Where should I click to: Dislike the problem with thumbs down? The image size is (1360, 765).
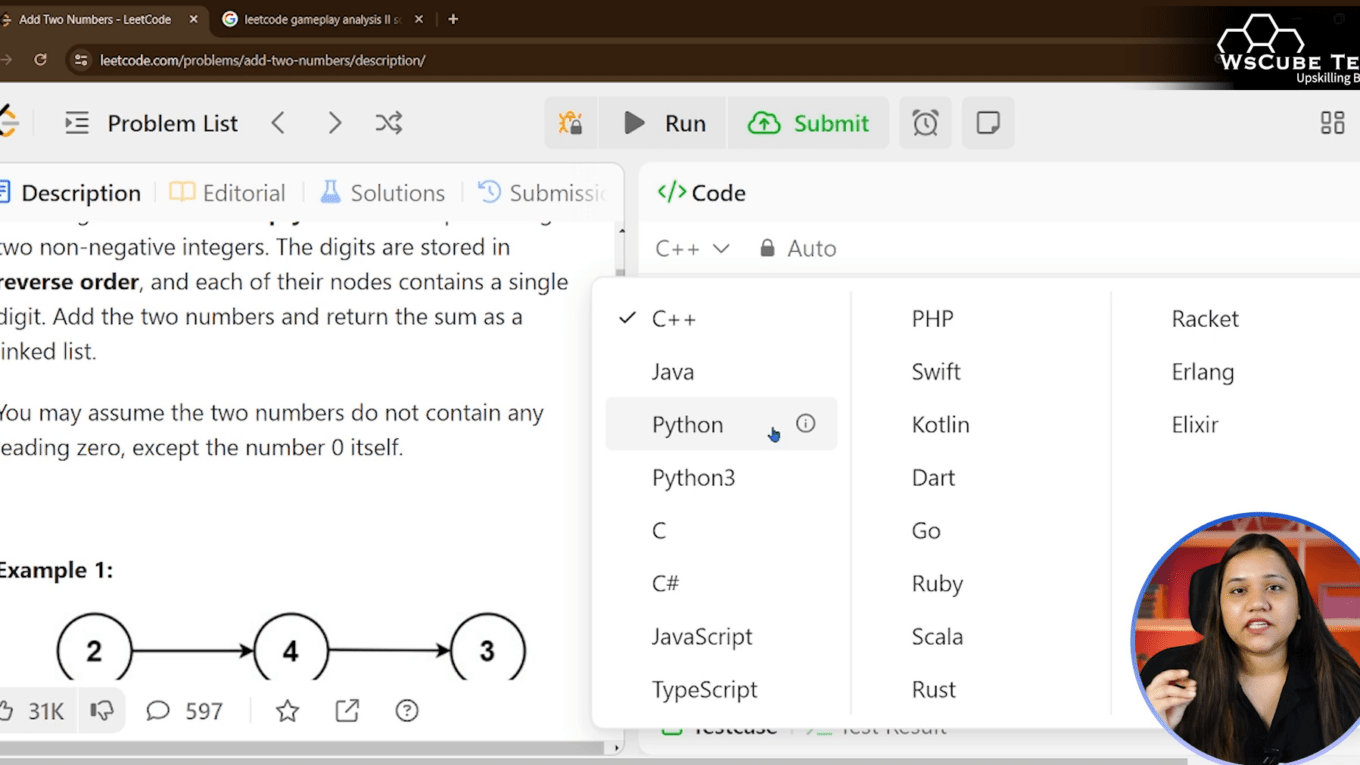tap(102, 711)
